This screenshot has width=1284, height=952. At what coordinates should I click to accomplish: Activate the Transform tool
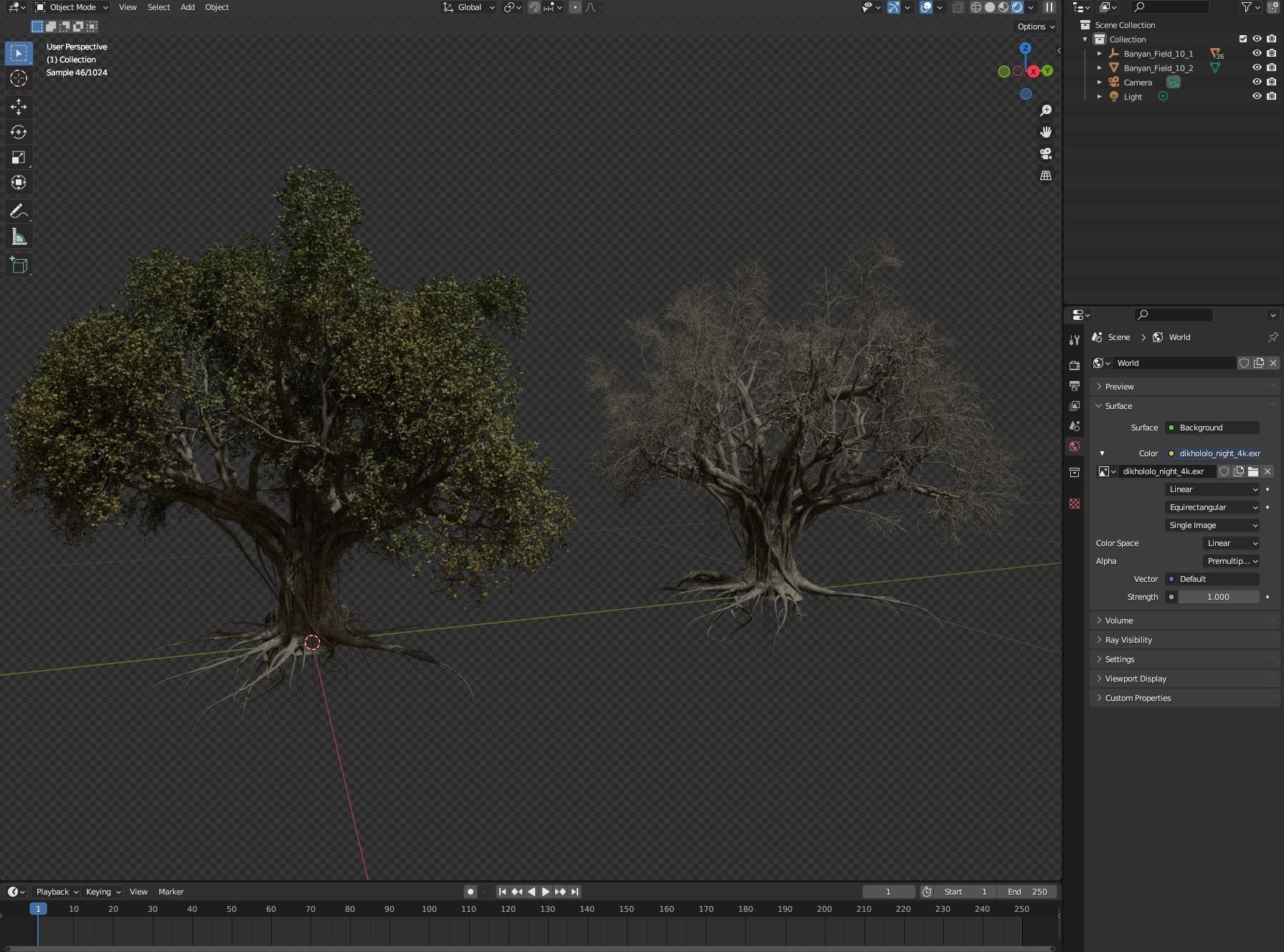(x=19, y=182)
